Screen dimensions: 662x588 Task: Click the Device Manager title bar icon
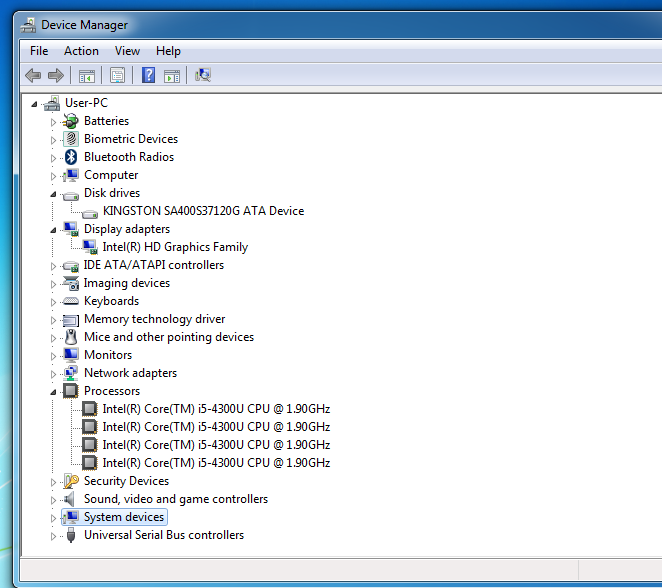(28, 25)
